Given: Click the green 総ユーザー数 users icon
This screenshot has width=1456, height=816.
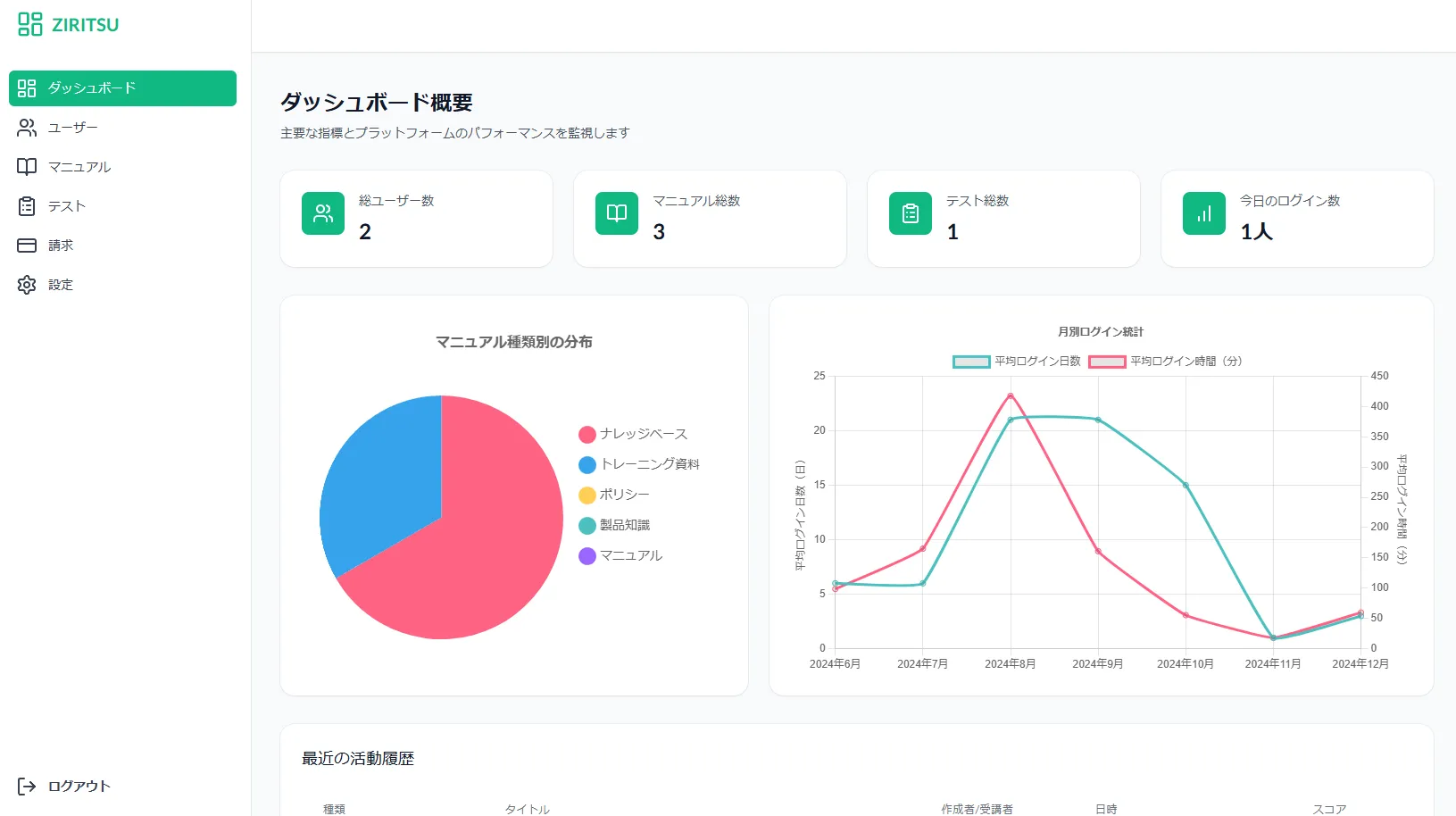Looking at the screenshot, I should [323, 213].
